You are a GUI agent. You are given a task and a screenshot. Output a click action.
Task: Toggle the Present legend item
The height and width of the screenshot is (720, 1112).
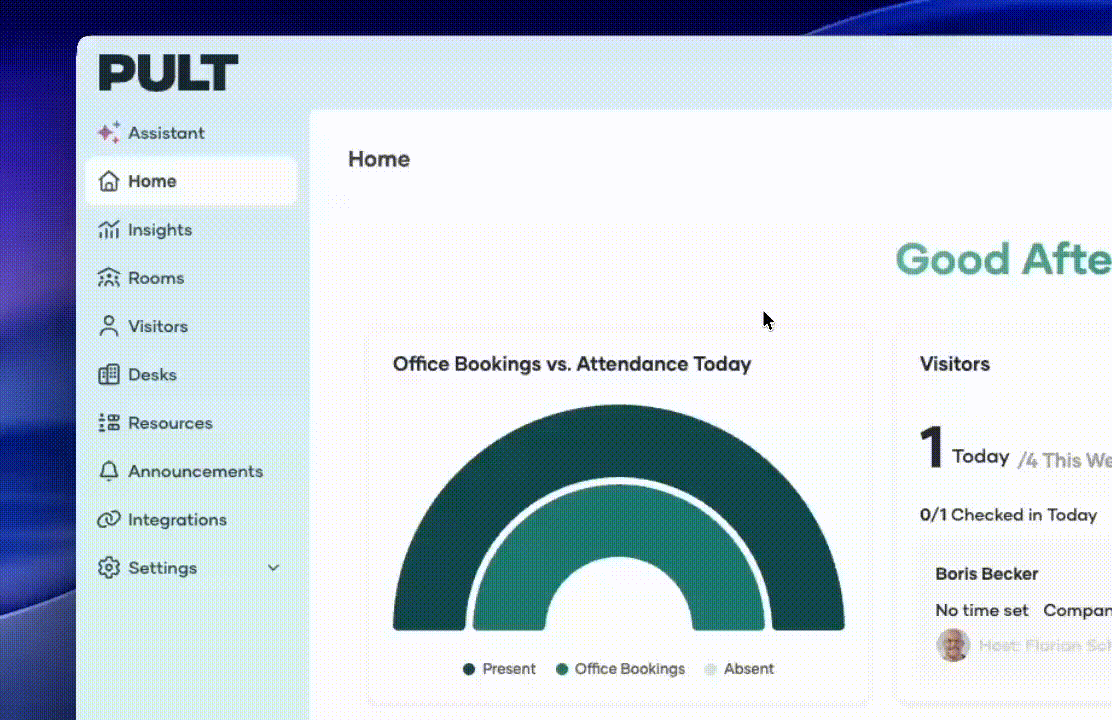499,669
